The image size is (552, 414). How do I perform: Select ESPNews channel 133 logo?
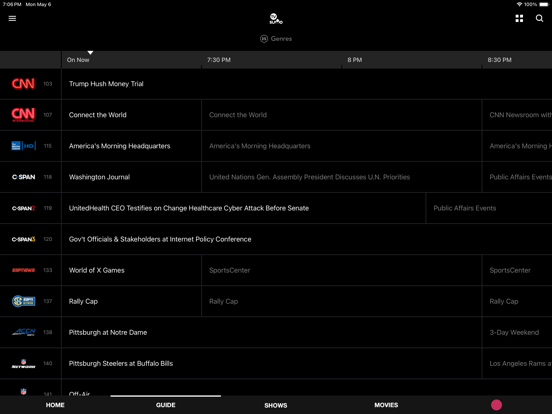pyautogui.click(x=24, y=270)
